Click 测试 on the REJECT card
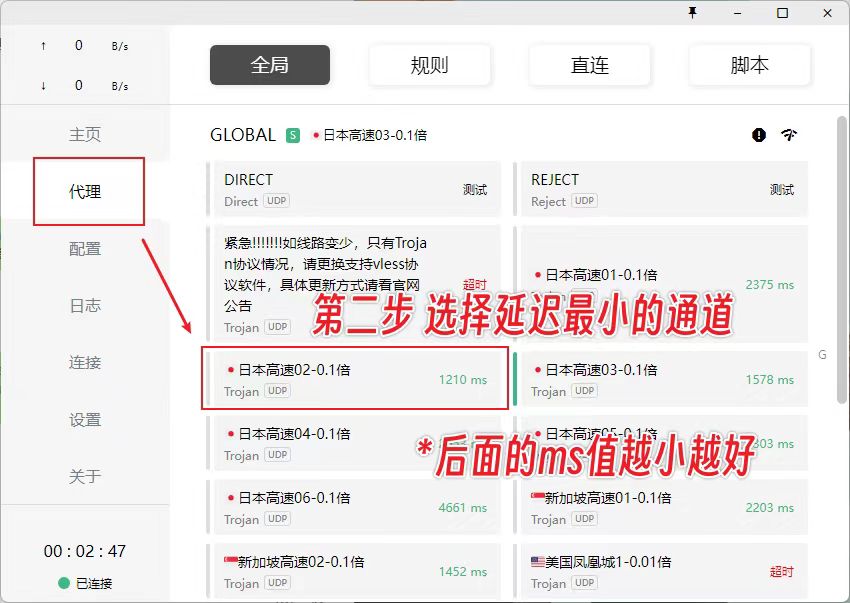The image size is (850, 603). point(782,190)
